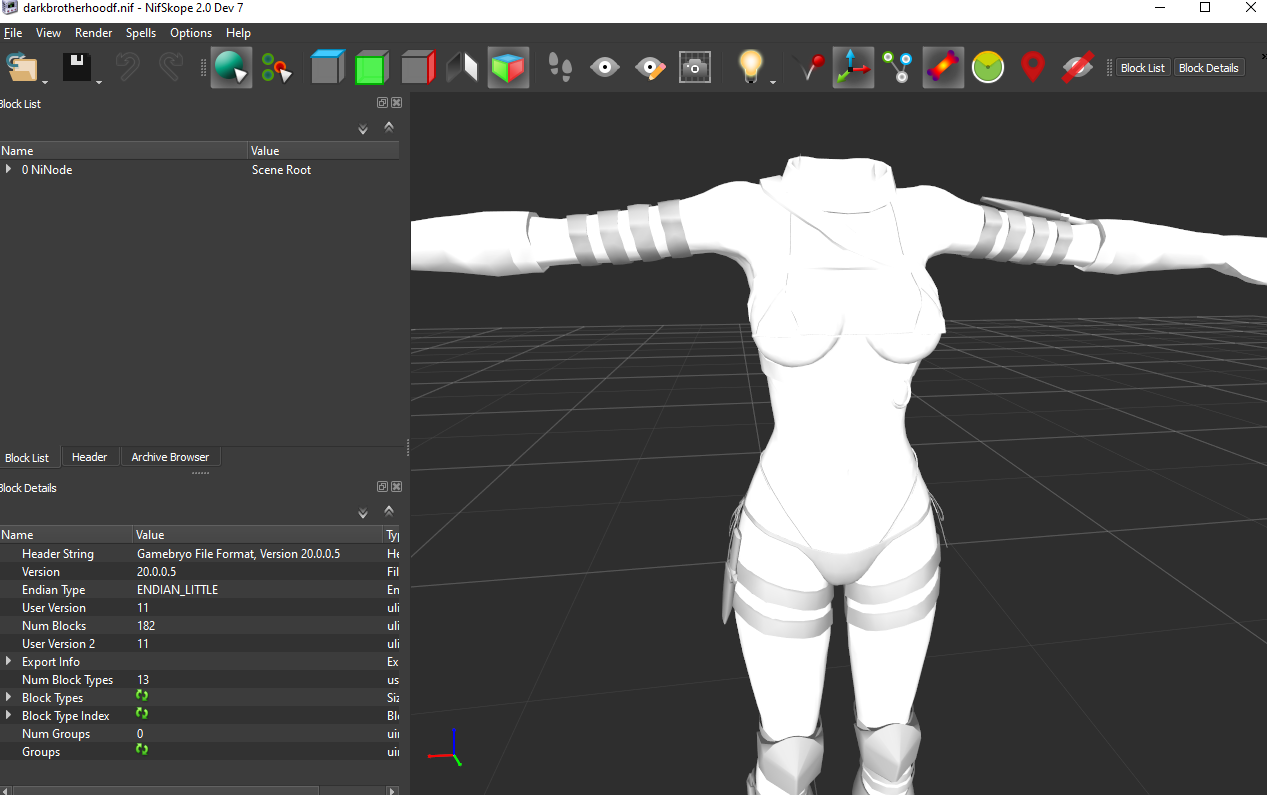1267x795 pixels.
Task: Click the Block Details toolbar button
Action: pos(1209,68)
